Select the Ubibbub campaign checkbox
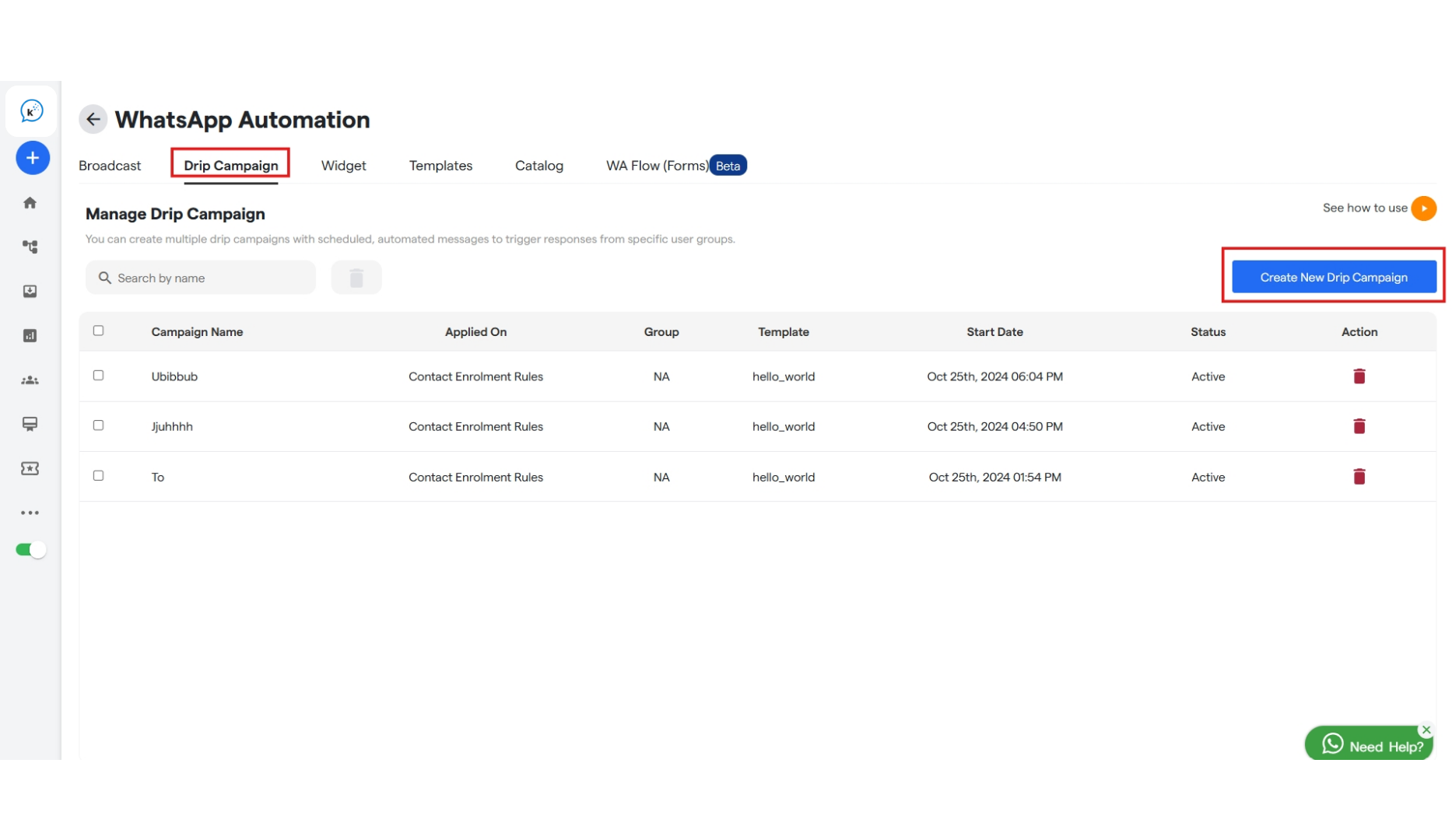 [x=99, y=376]
